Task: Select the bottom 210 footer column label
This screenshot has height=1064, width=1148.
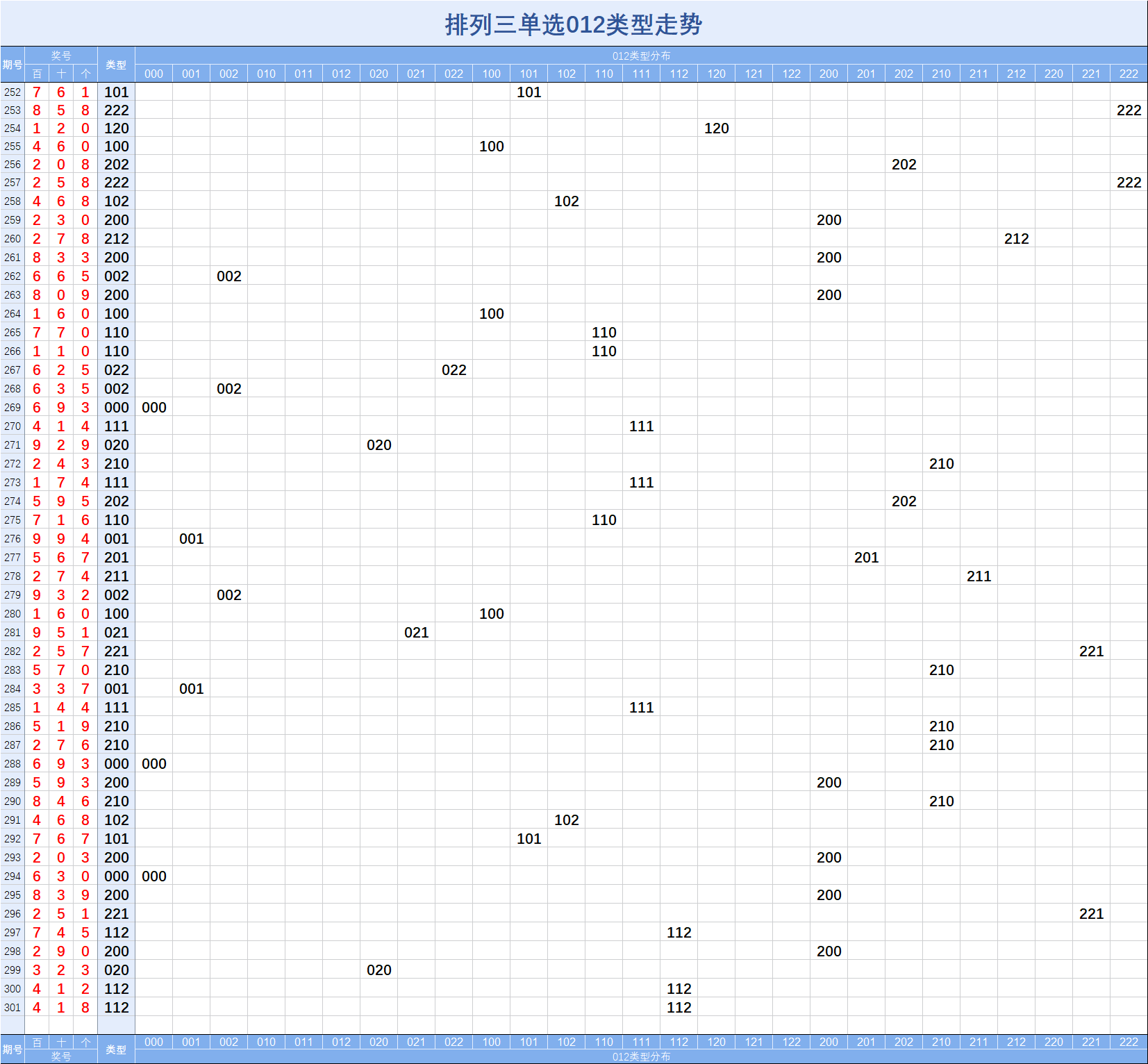Action: (942, 1042)
